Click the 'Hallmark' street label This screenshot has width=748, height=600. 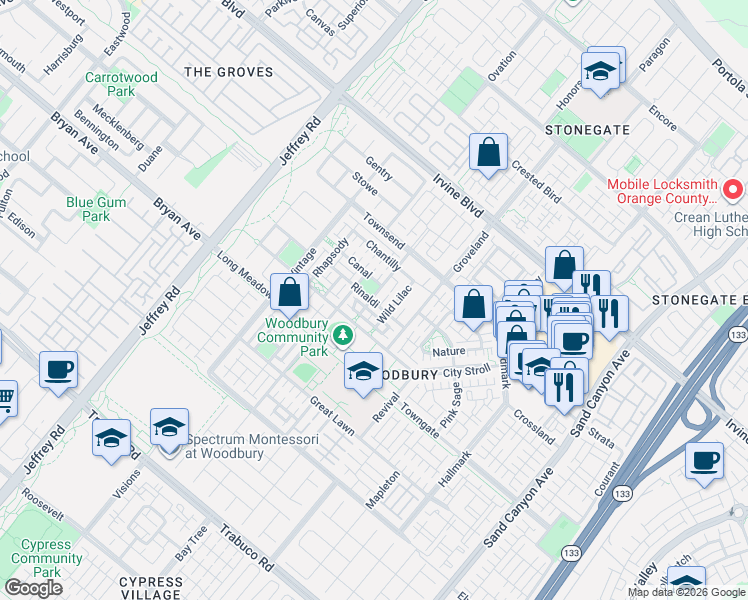pyautogui.click(x=455, y=469)
